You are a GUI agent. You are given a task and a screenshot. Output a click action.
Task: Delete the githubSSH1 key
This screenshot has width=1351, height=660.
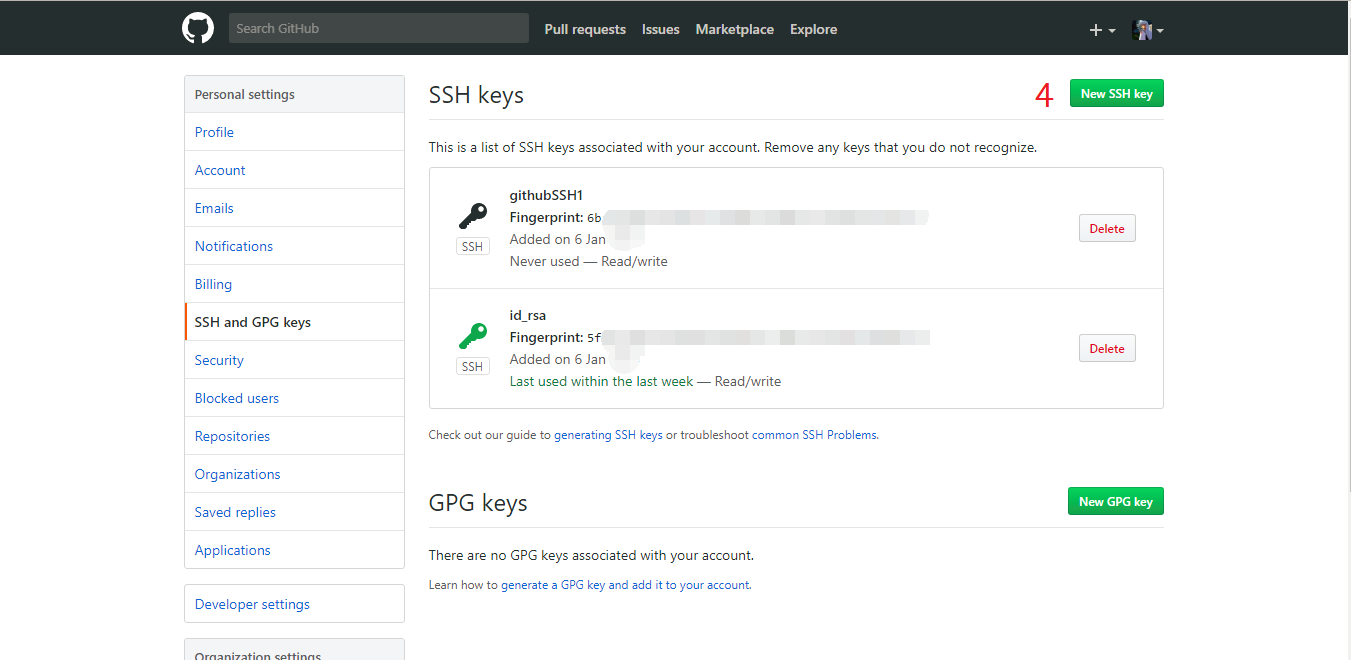1106,229
